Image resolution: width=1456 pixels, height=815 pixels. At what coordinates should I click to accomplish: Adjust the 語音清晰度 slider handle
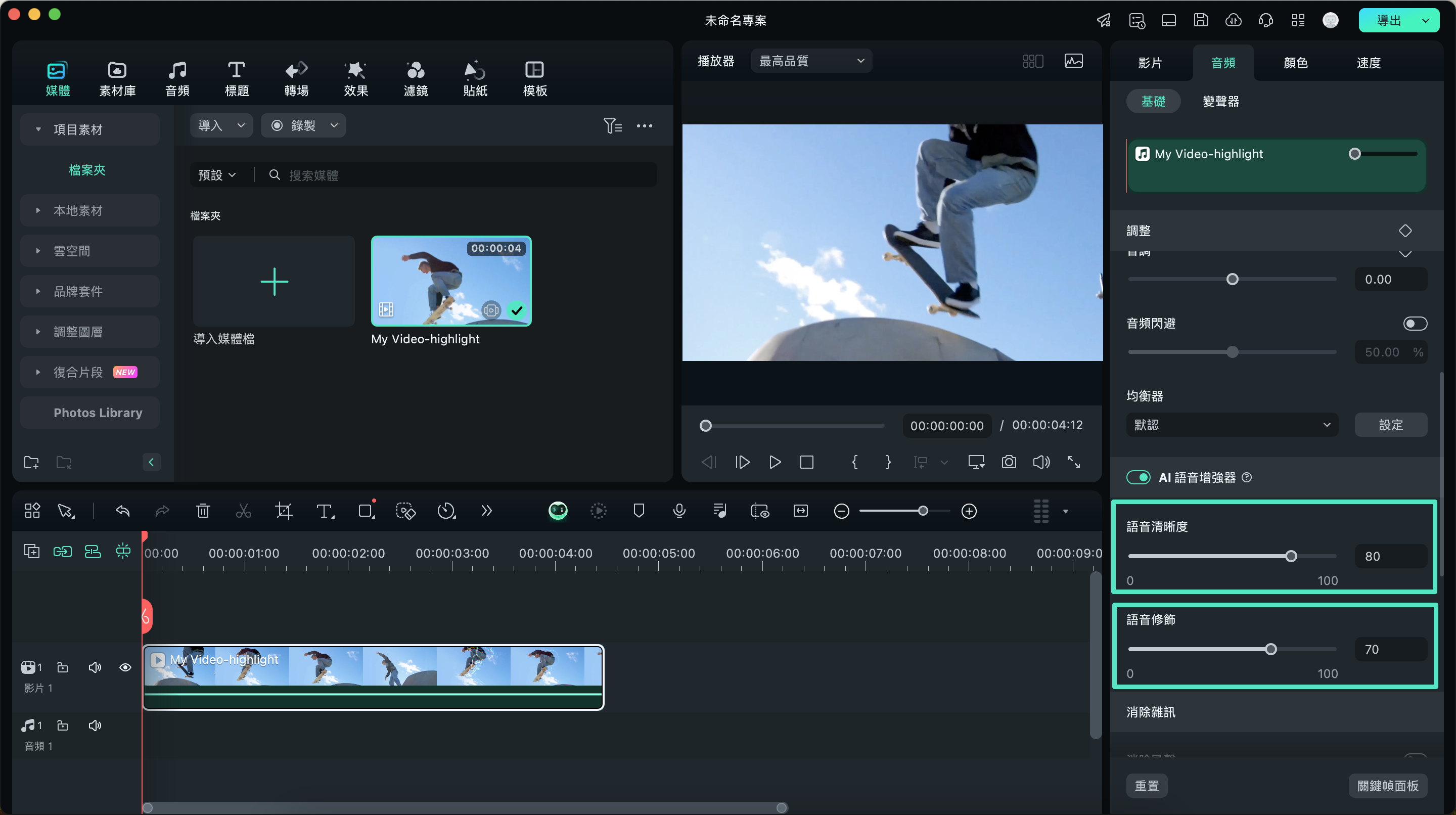tap(1291, 556)
